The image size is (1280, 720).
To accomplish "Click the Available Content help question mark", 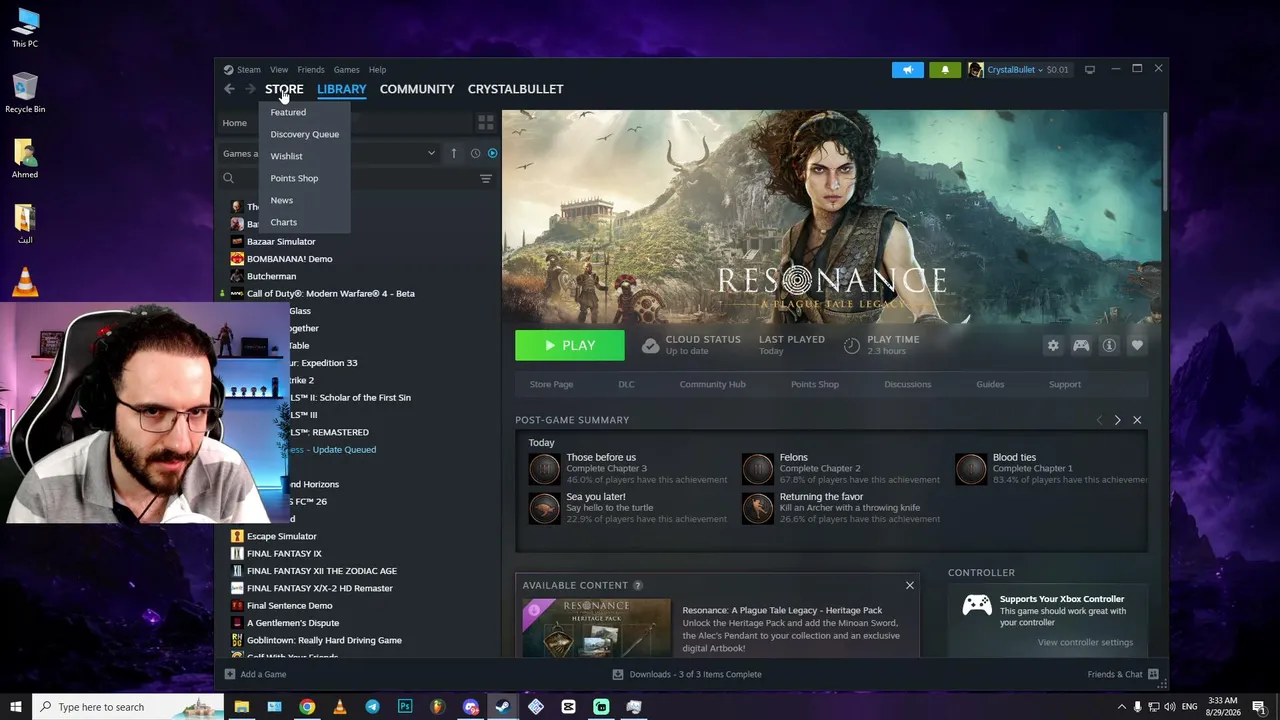I will 638,585.
